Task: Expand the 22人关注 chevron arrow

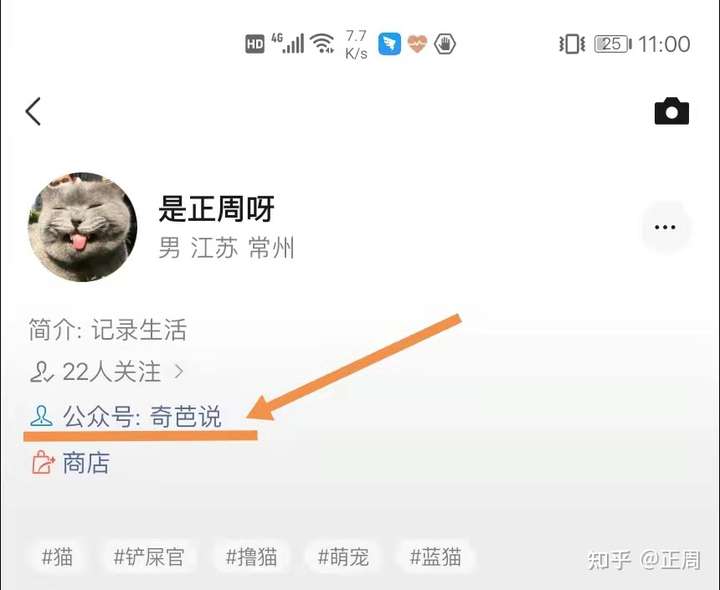Action: point(179,371)
